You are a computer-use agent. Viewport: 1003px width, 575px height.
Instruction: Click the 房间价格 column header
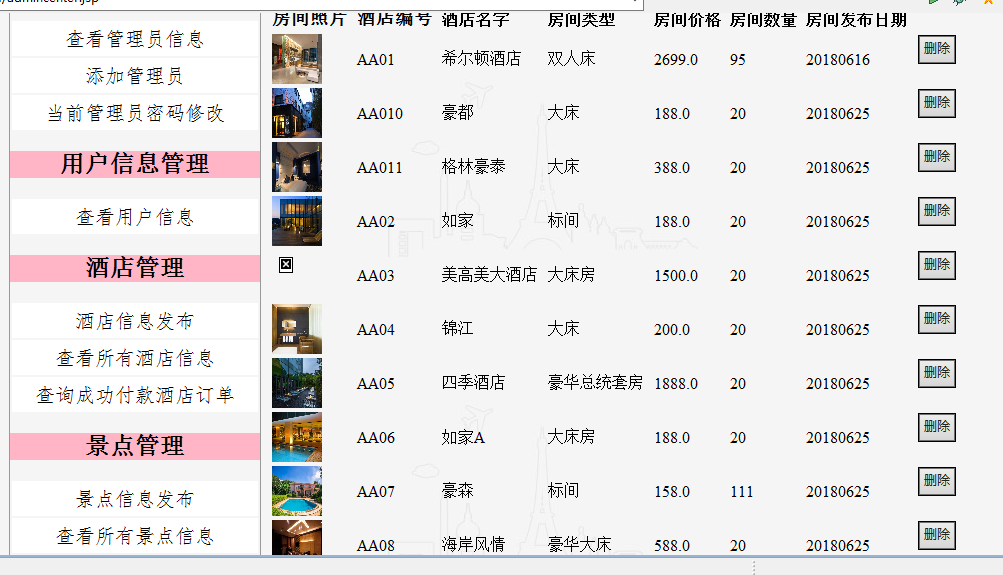pyautogui.click(x=687, y=20)
